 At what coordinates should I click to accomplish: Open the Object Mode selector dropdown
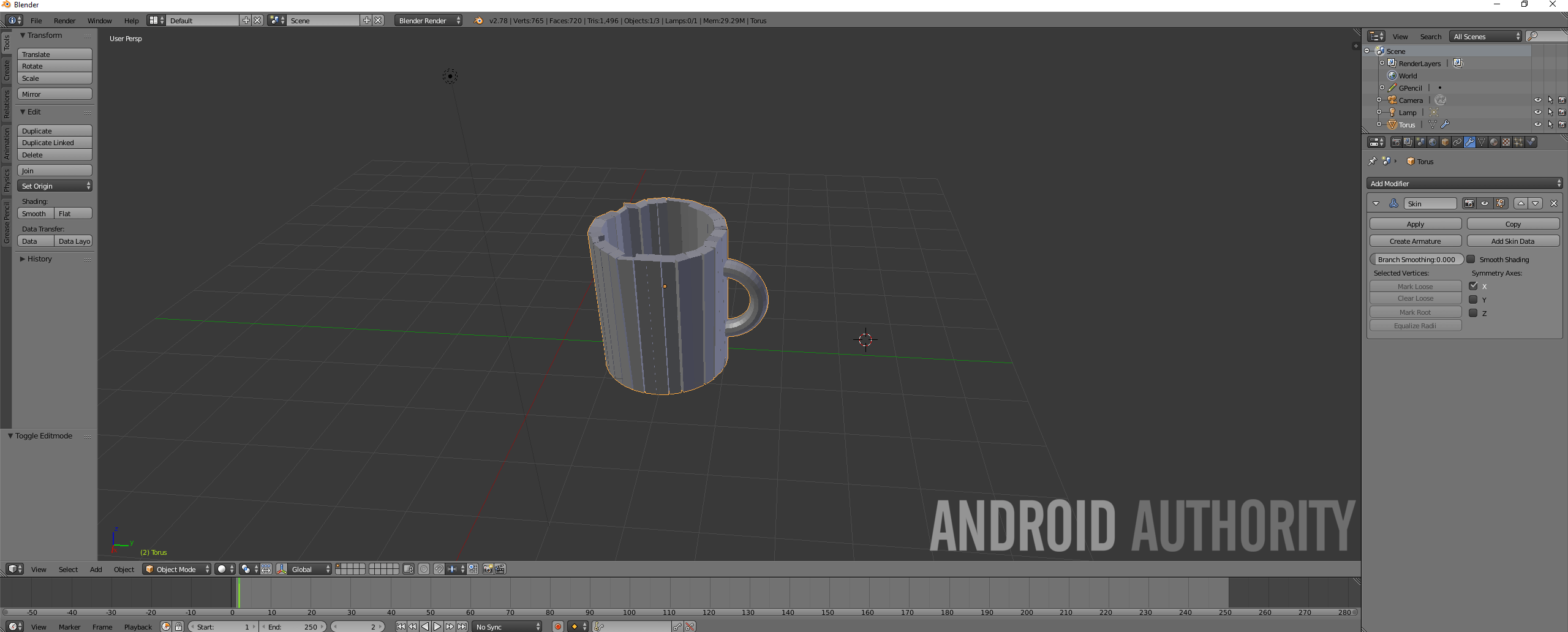[x=176, y=569]
